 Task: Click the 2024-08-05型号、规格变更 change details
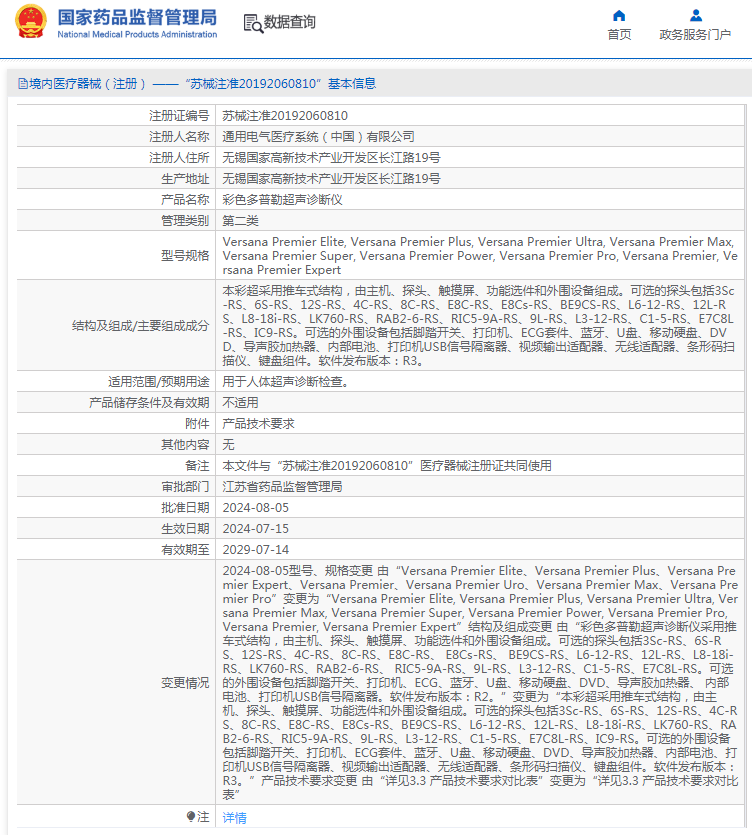pyautogui.click(x=480, y=683)
